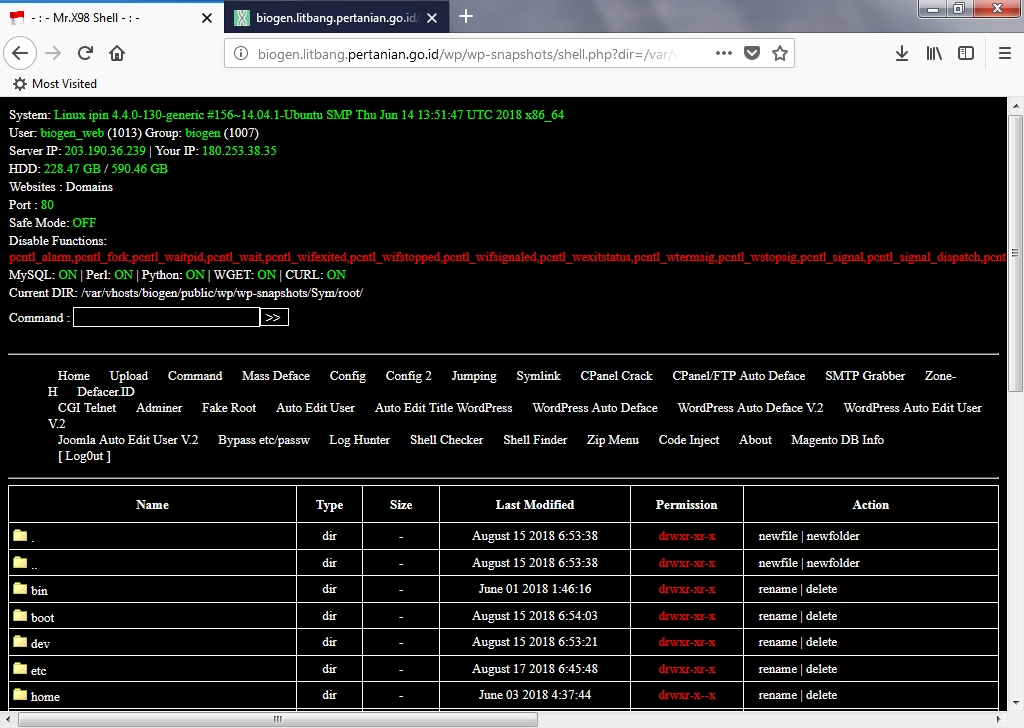Click the parent directory (..) folder icon

(x=20, y=562)
